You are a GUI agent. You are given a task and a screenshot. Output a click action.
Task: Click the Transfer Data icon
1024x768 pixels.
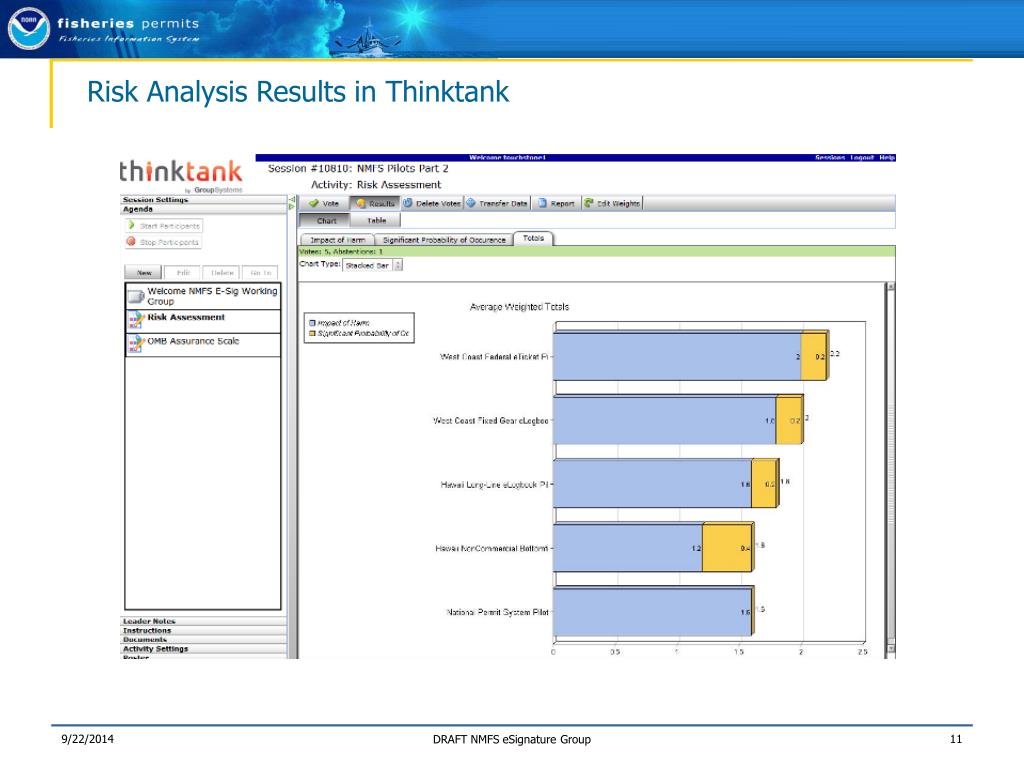click(471, 203)
